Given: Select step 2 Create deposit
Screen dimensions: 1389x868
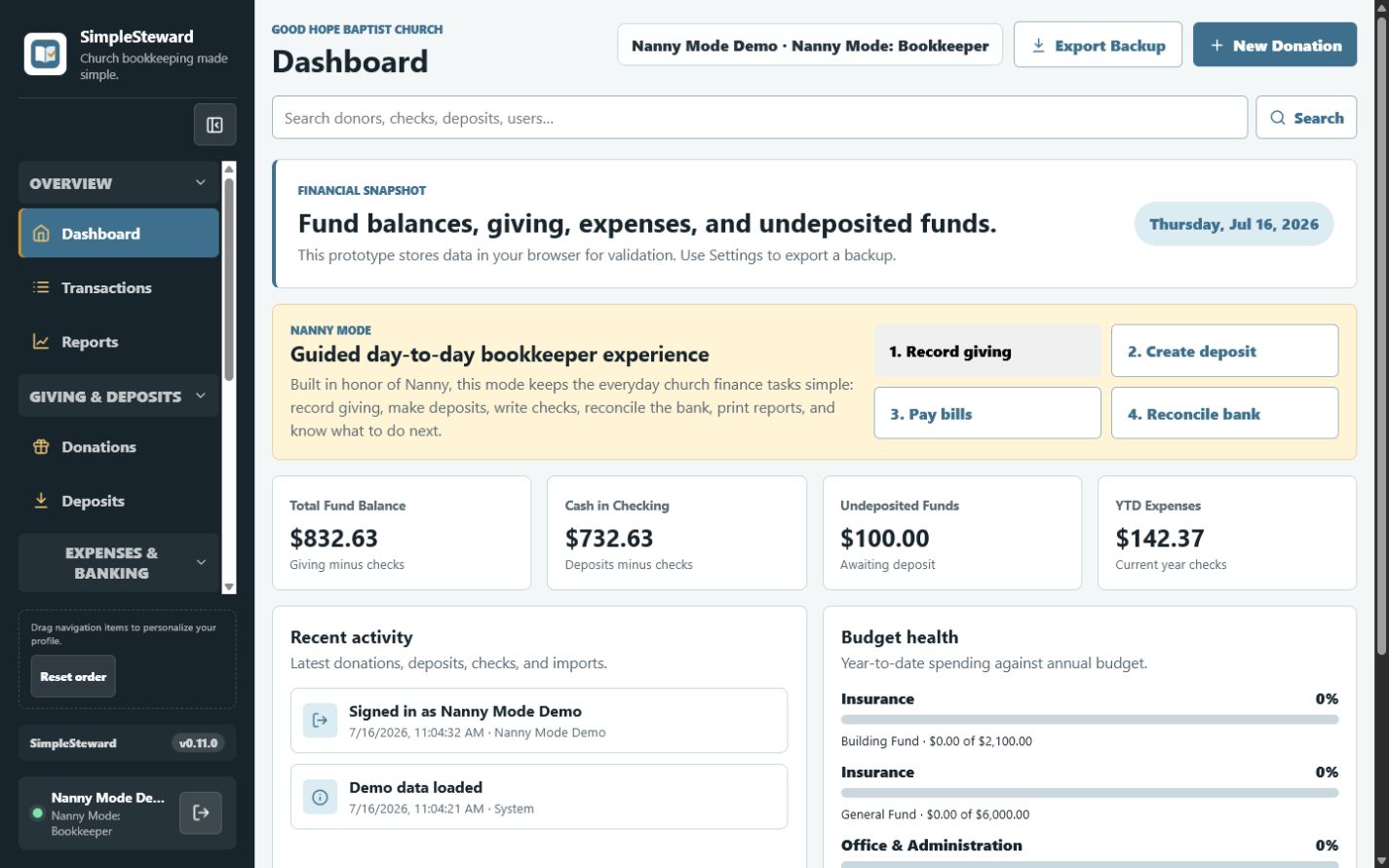Looking at the screenshot, I should pyautogui.click(x=1224, y=351).
